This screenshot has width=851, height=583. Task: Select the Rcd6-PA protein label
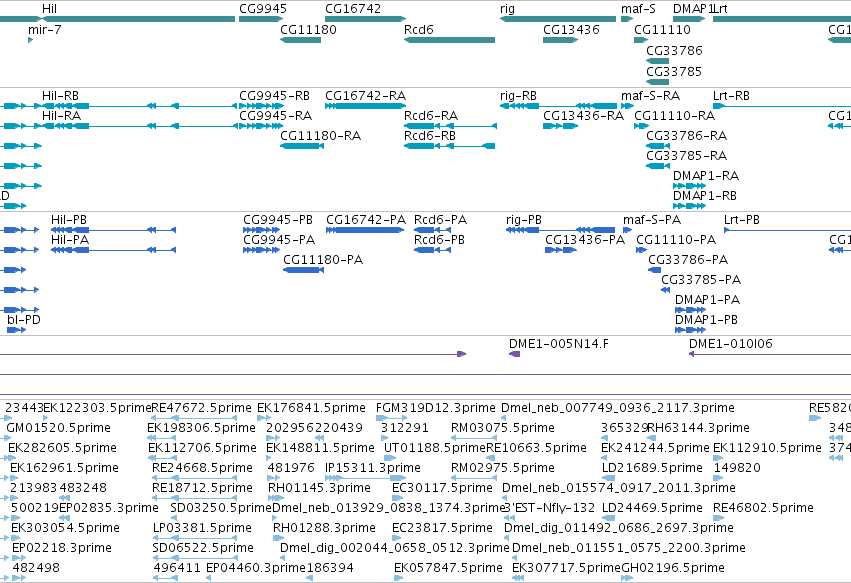tap(440, 220)
